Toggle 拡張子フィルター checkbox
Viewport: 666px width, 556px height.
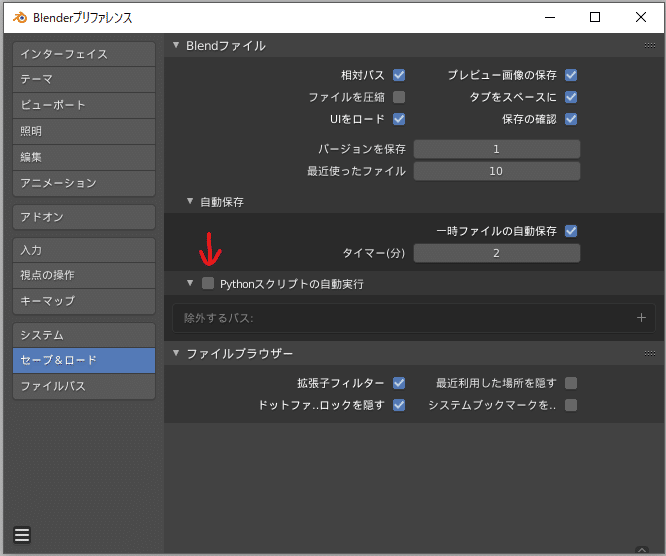pyautogui.click(x=399, y=383)
